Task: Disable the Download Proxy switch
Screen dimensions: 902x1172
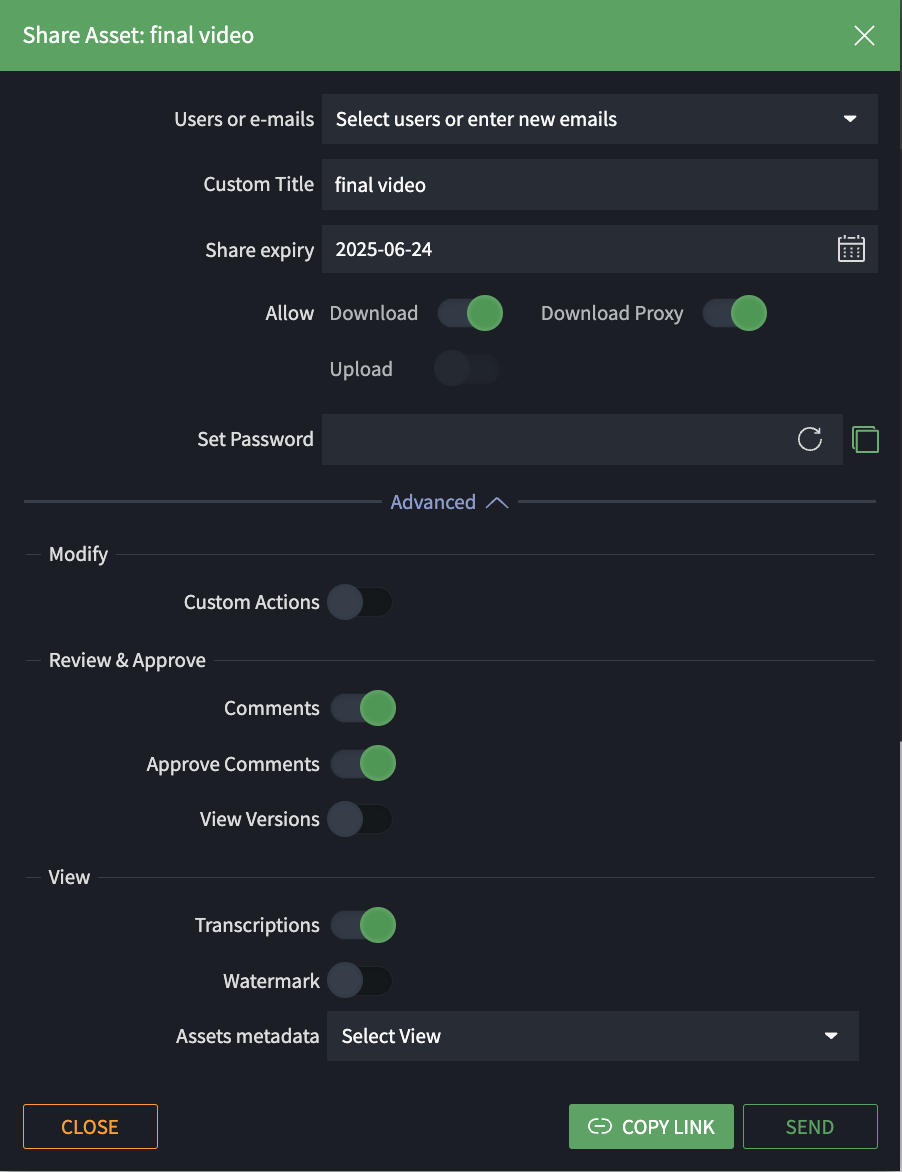Action: tap(735, 313)
